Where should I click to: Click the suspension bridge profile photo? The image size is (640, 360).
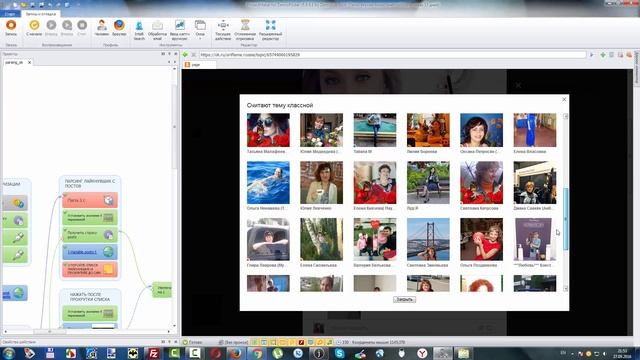click(428, 239)
